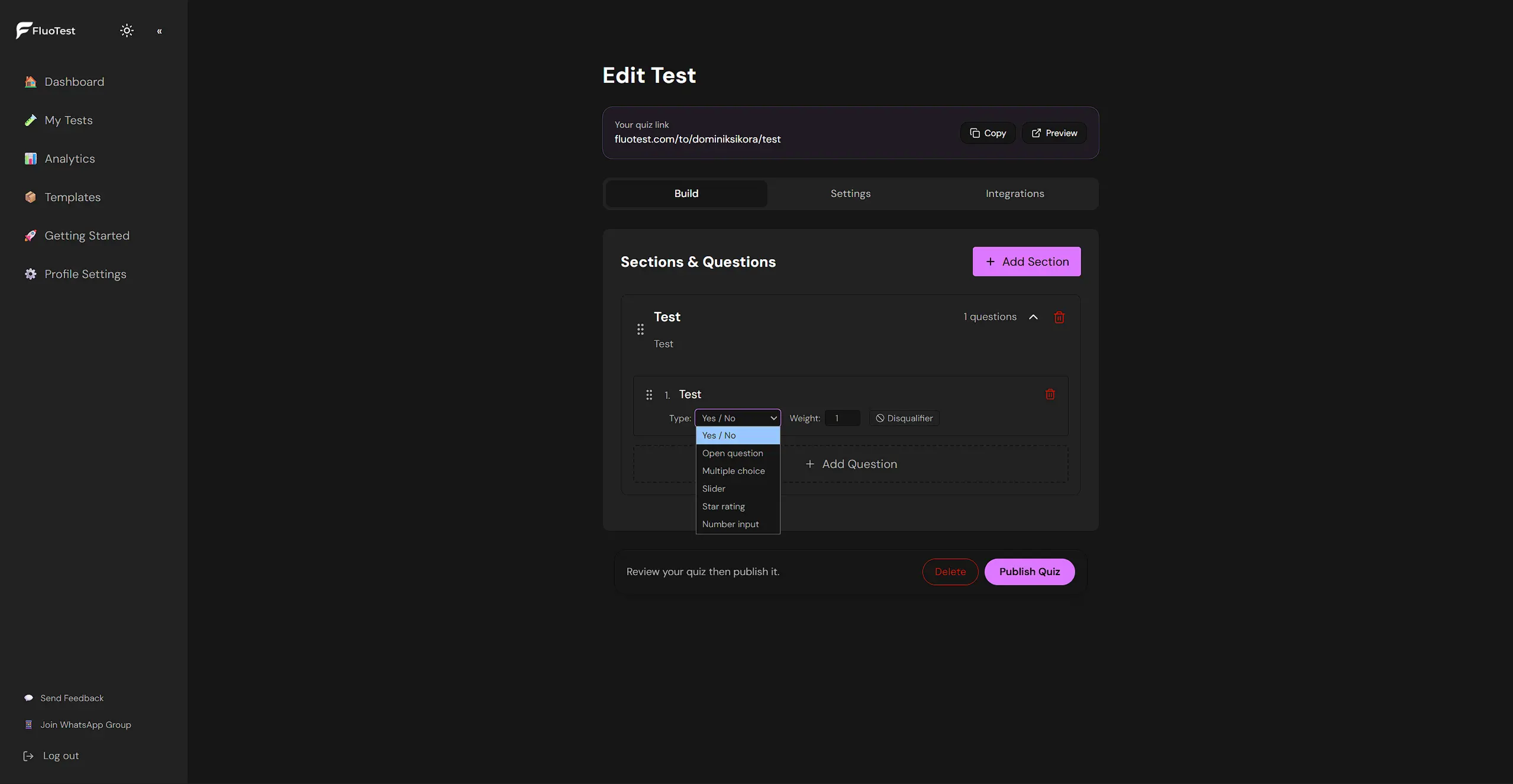Click the Copy quiz link button
Screen dimensions: 1513x784
988,133
